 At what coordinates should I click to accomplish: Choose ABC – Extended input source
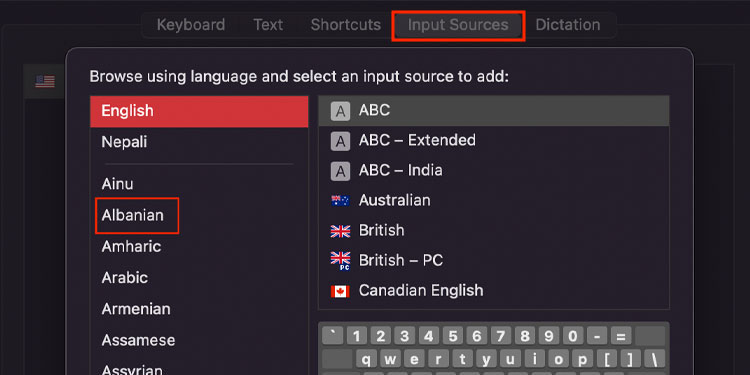pyautogui.click(x=494, y=140)
